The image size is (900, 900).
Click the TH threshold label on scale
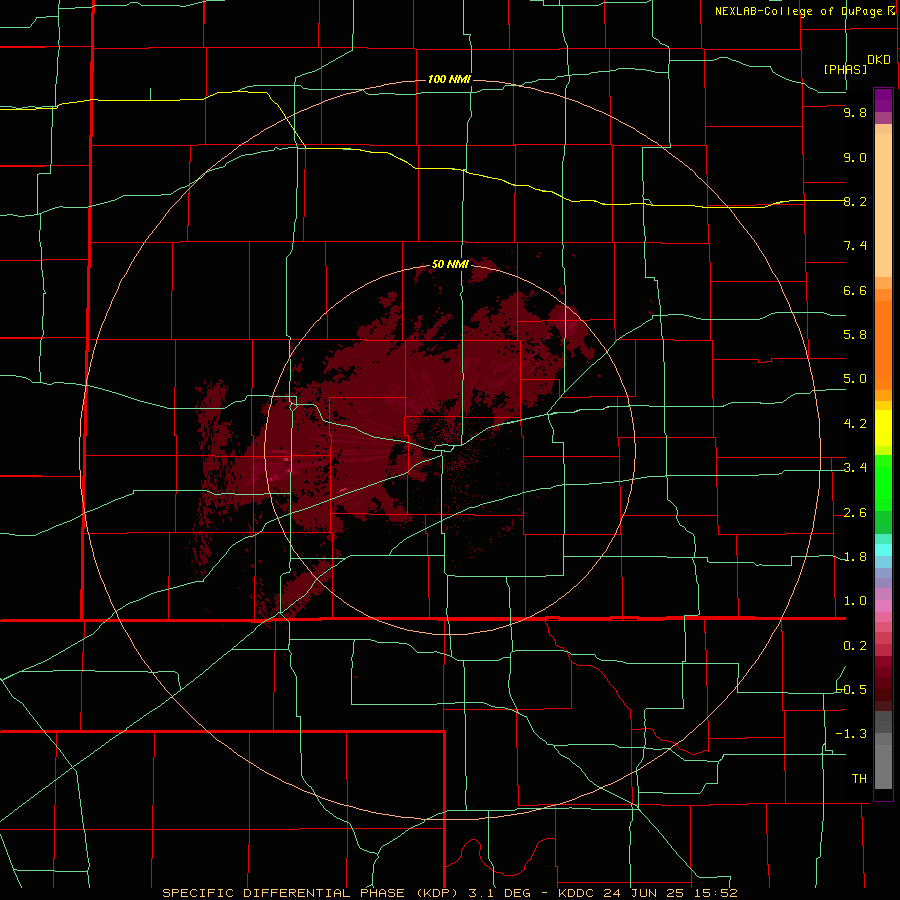tap(859, 779)
